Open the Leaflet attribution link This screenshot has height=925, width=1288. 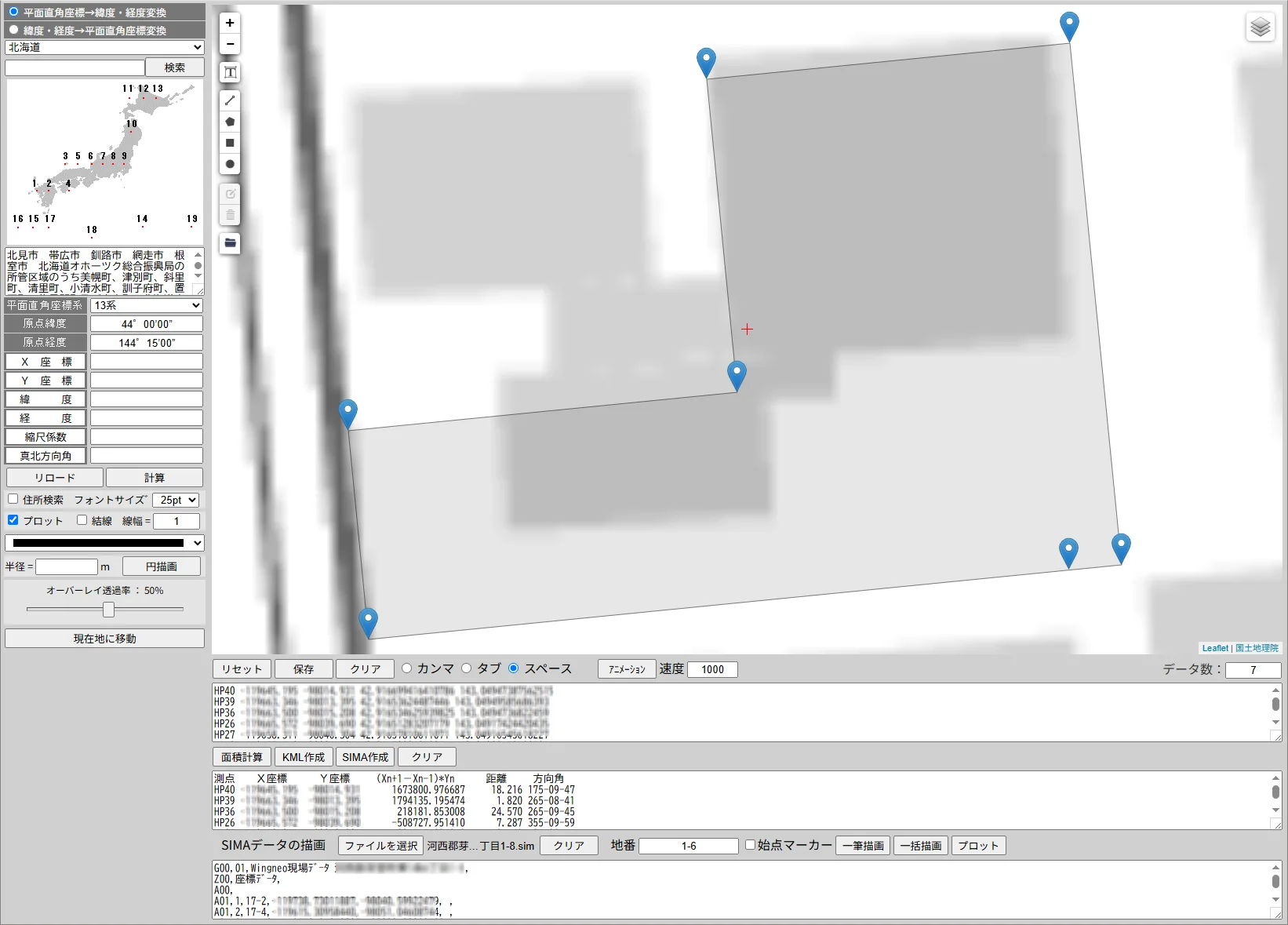pos(1215,648)
